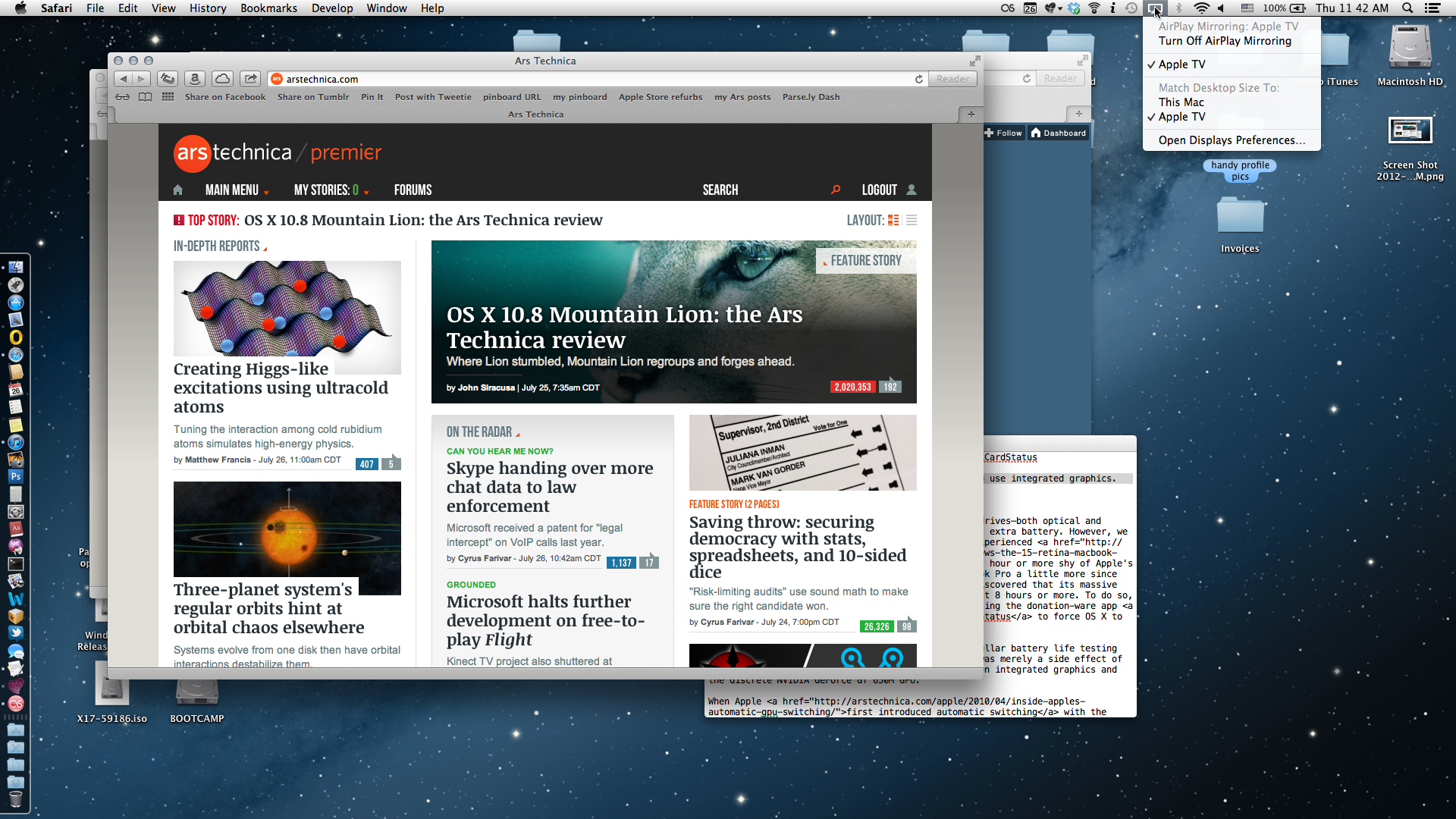Select grid layout view for articles

[894, 220]
